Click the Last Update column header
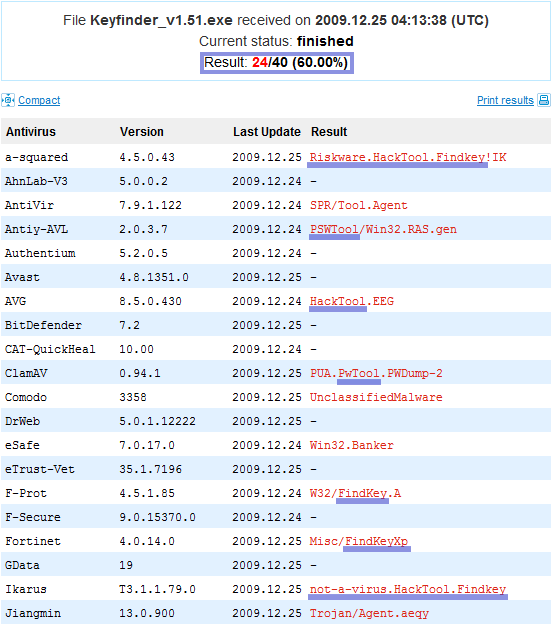The height and width of the screenshot is (625, 551). tap(267, 132)
